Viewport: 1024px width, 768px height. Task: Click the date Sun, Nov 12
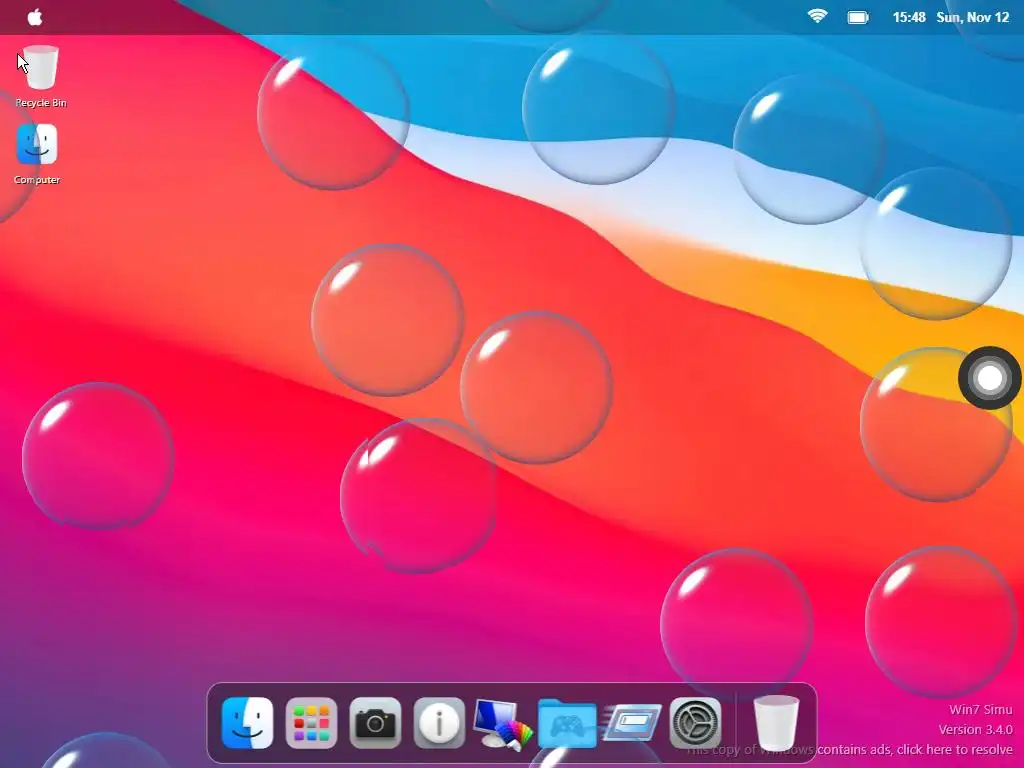coord(972,18)
